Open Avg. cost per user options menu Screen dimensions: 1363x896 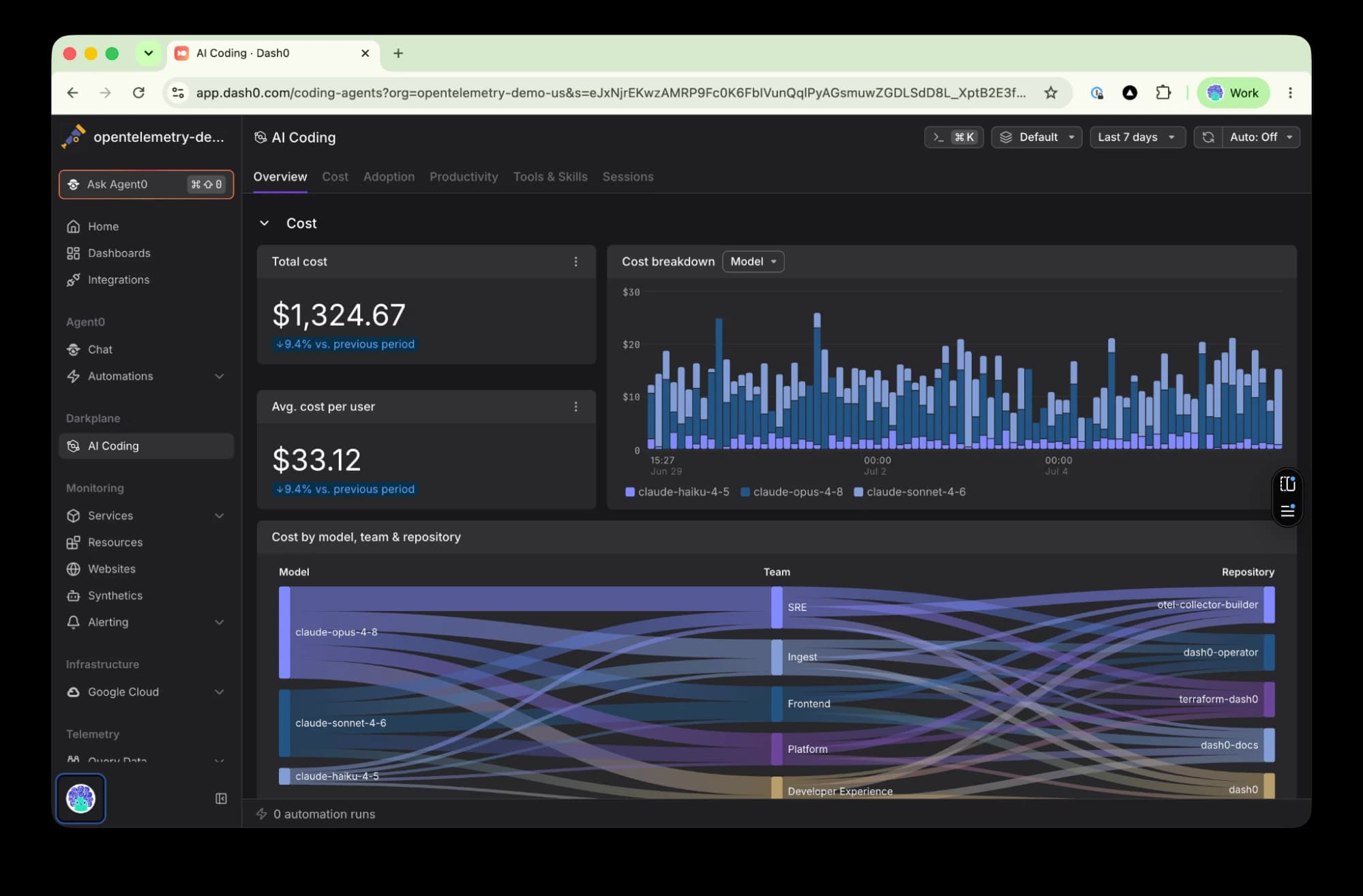coord(575,406)
